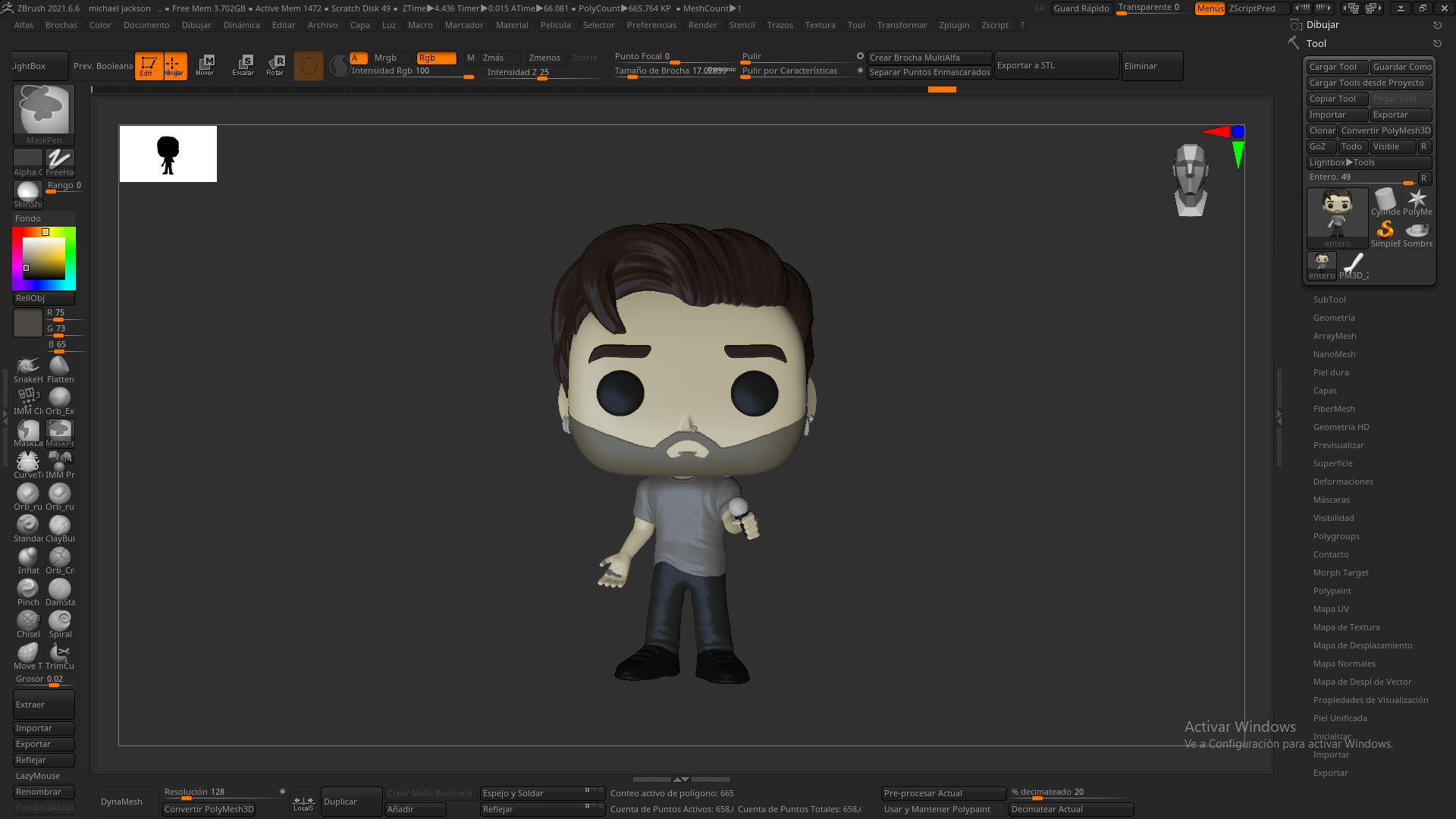Activate the Mover tool in the toolbar
Image resolution: width=1456 pixels, height=819 pixels.
tap(206, 65)
